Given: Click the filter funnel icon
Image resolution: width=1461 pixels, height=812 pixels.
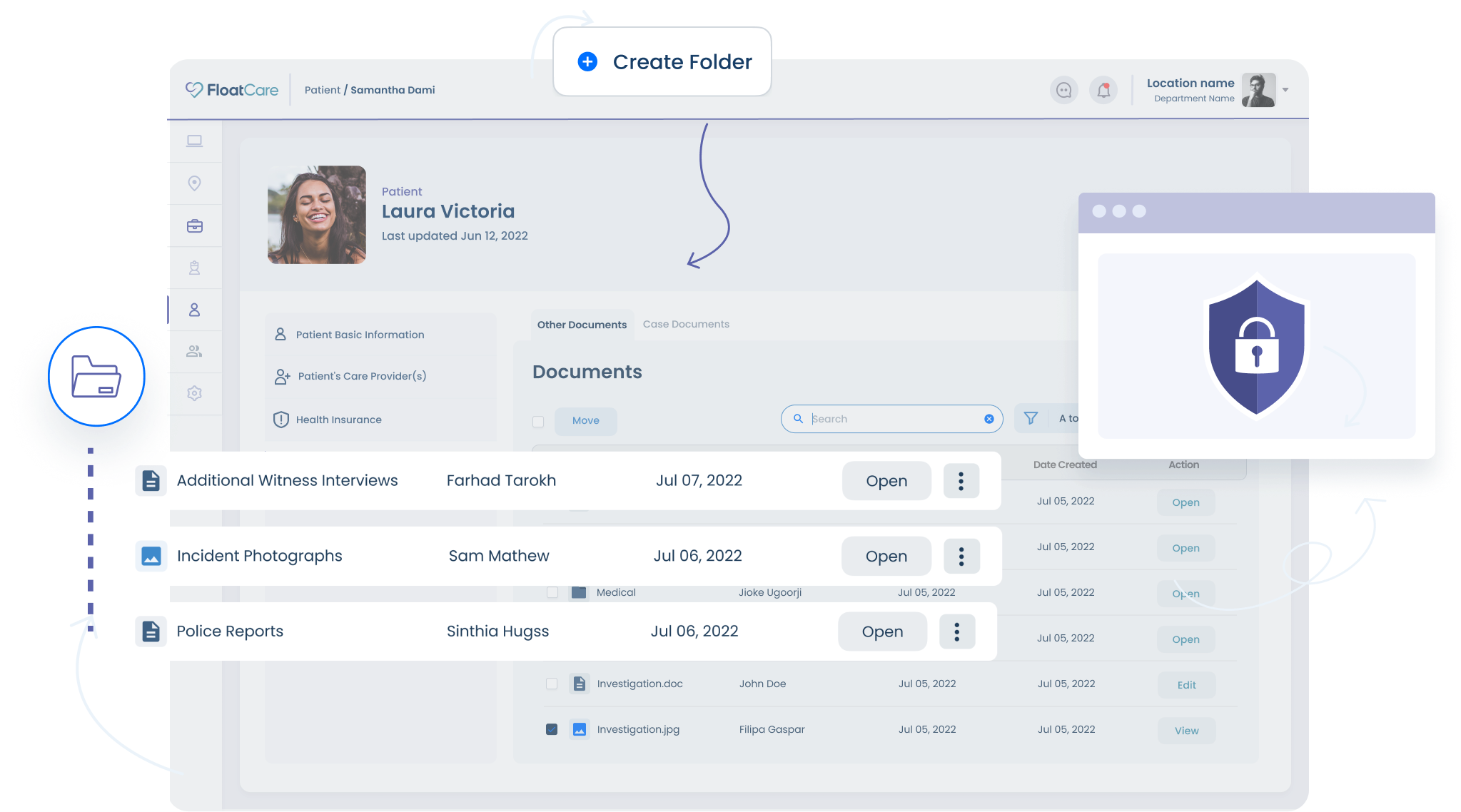Looking at the screenshot, I should (x=1031, y=418).
